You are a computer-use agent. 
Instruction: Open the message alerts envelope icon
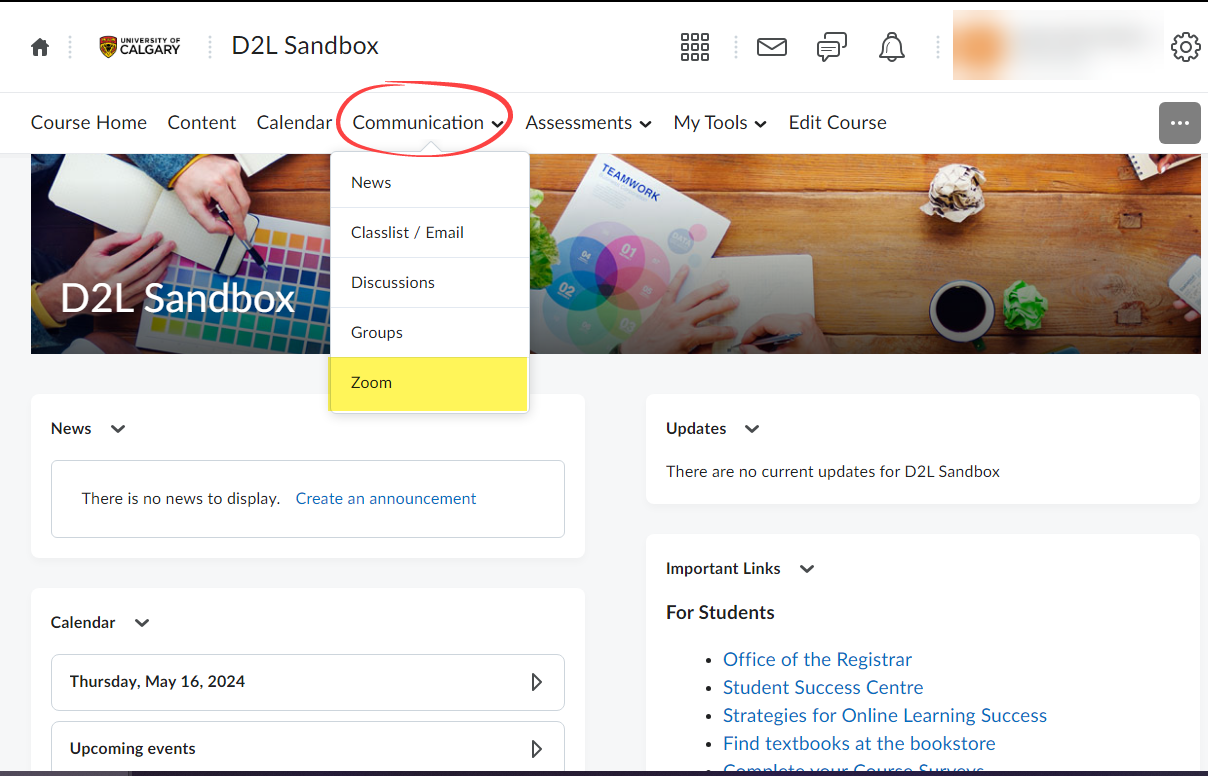pyautogui.click(x=772, y=47)
